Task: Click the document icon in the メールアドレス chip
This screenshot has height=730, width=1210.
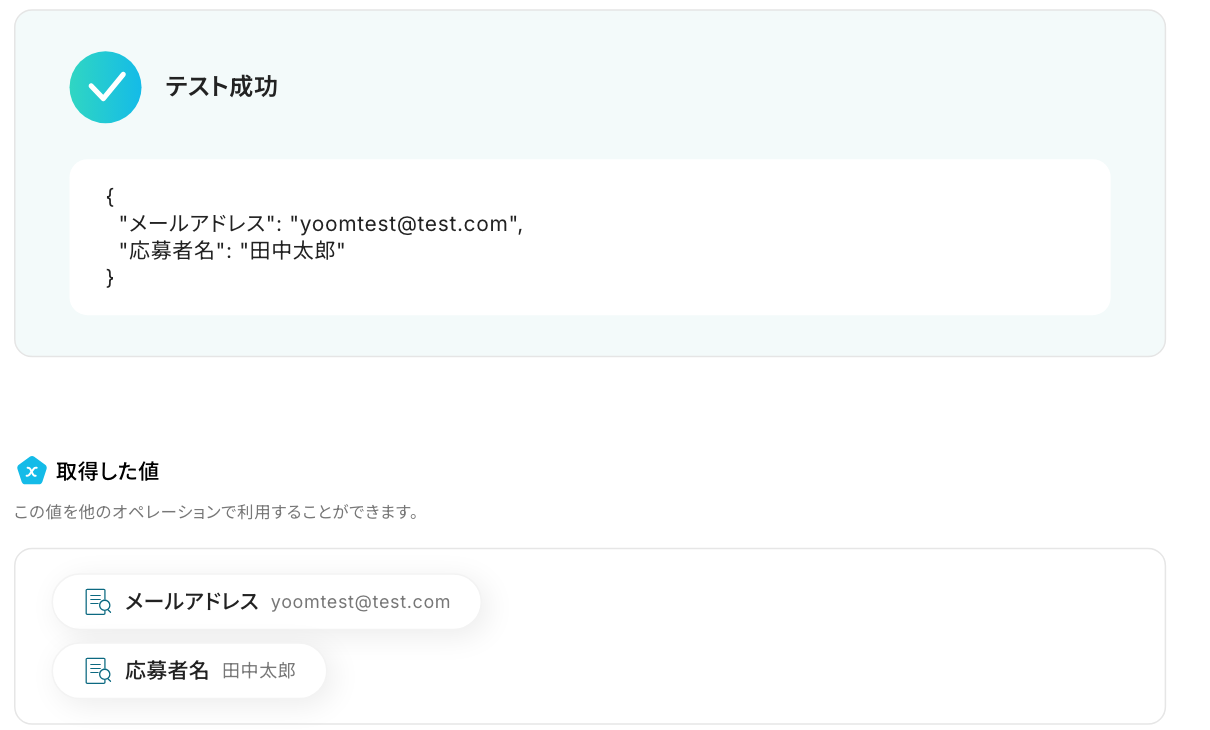Action: (98, 602)
